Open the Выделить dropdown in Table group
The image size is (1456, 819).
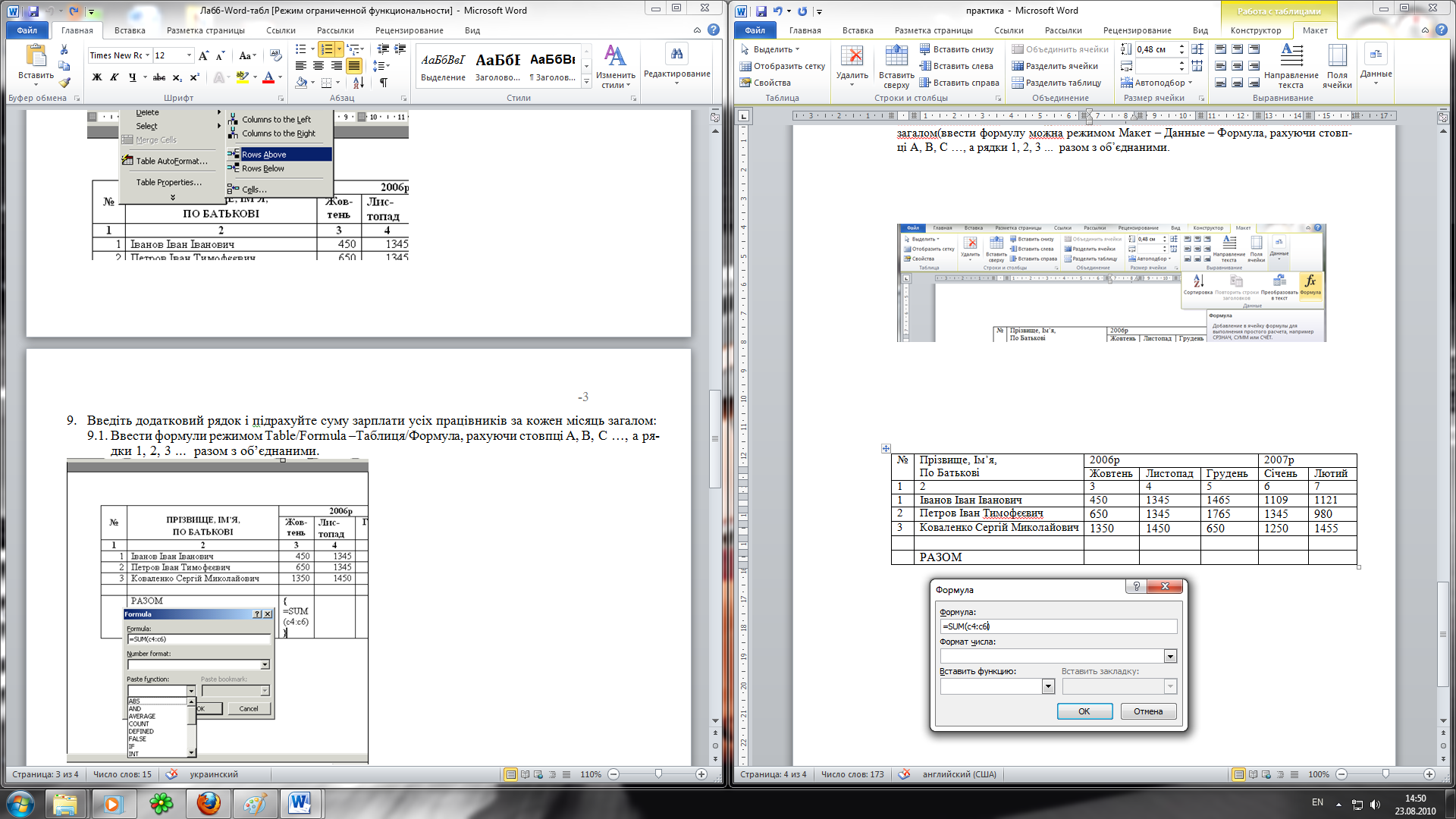click(770, 49)
